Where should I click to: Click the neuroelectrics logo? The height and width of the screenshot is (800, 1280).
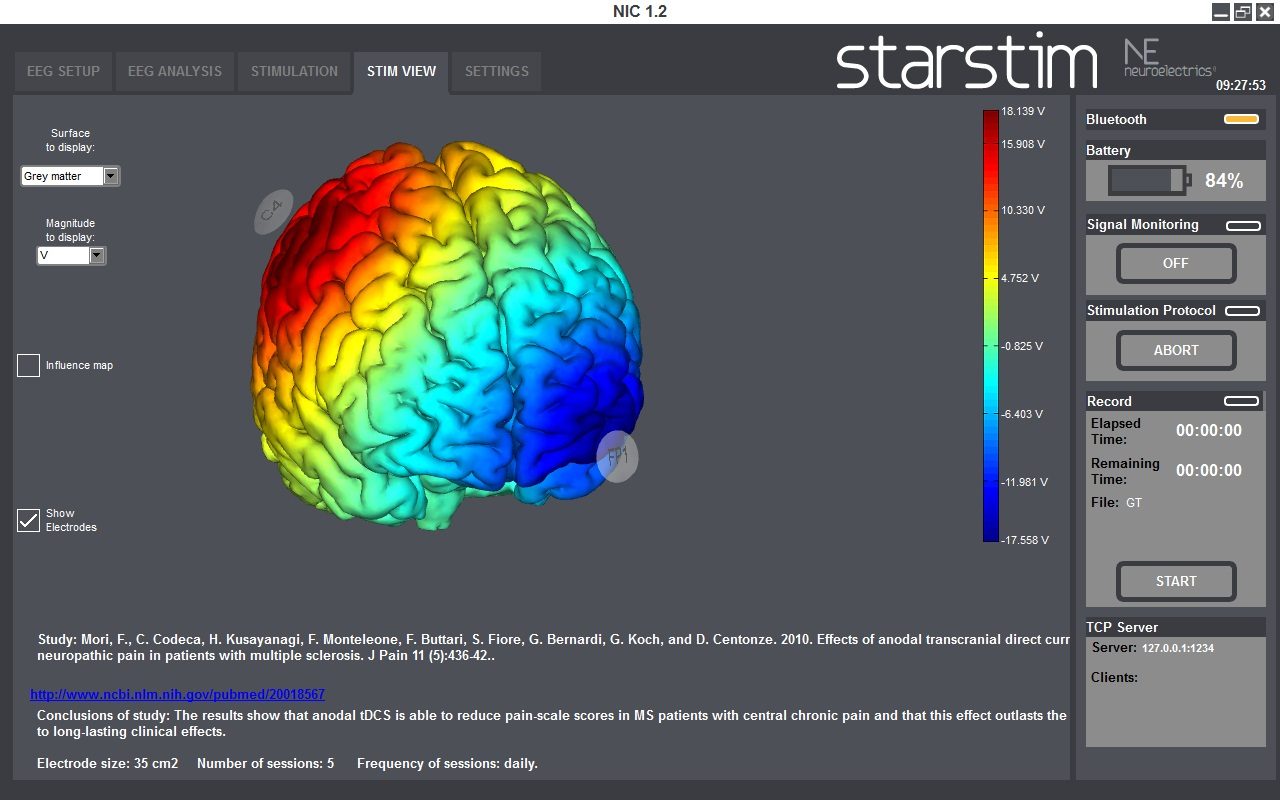pyautogui.click(x=1169, y=59)
